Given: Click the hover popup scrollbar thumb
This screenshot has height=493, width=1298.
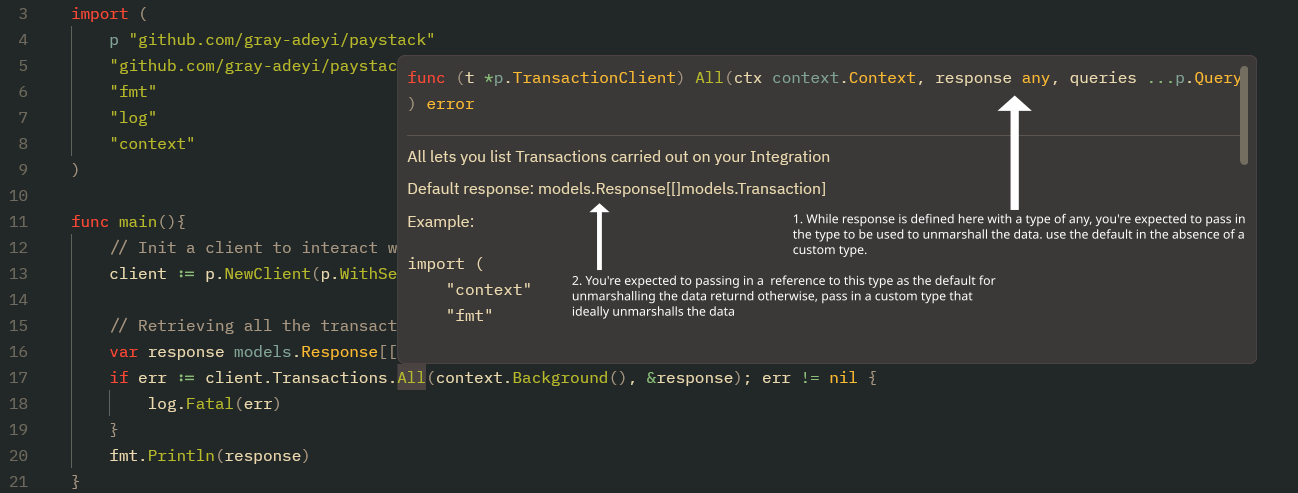Looking at the screenshot, I should click(x=1243, y=115).
